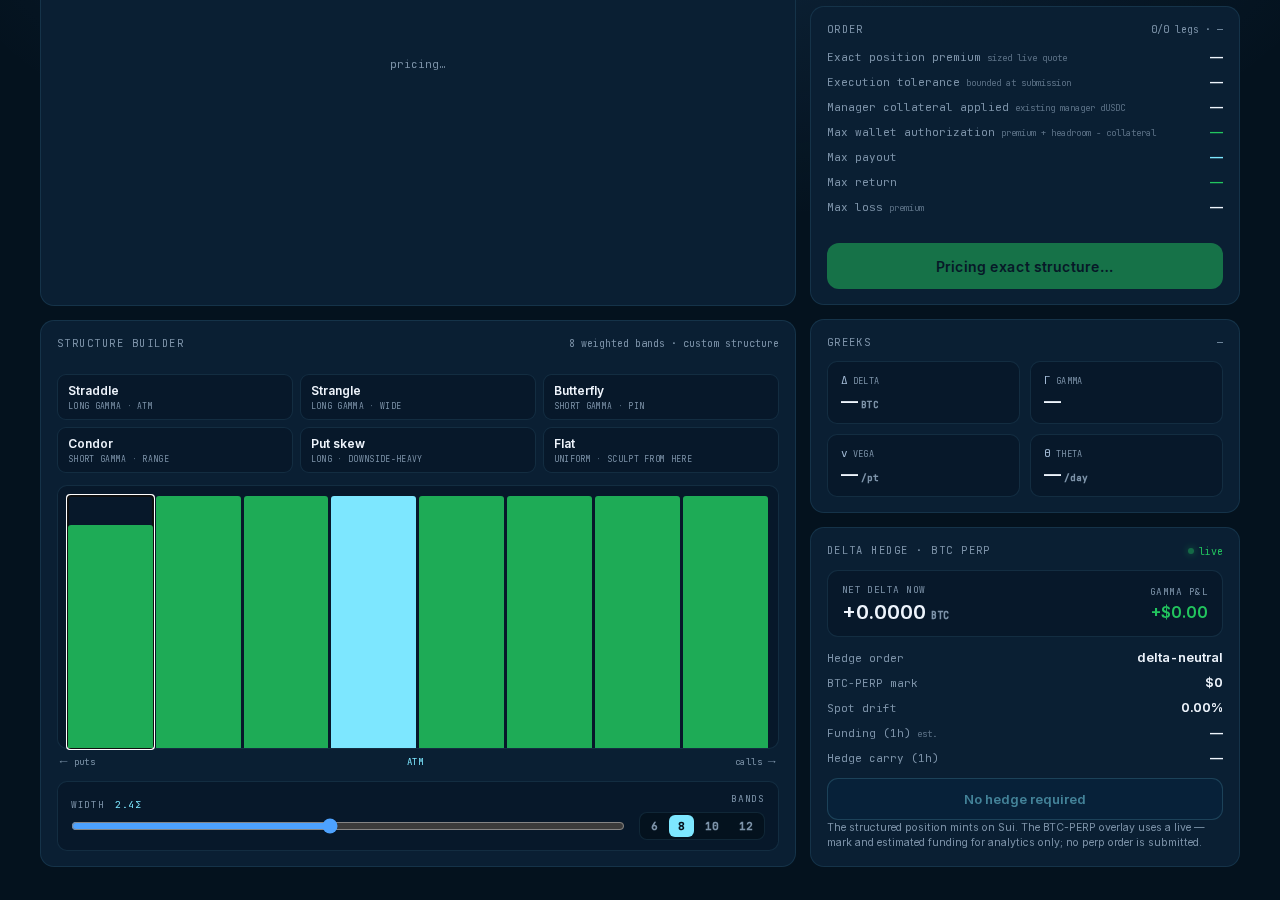Click the green live status dot

tap(1191, 551)
